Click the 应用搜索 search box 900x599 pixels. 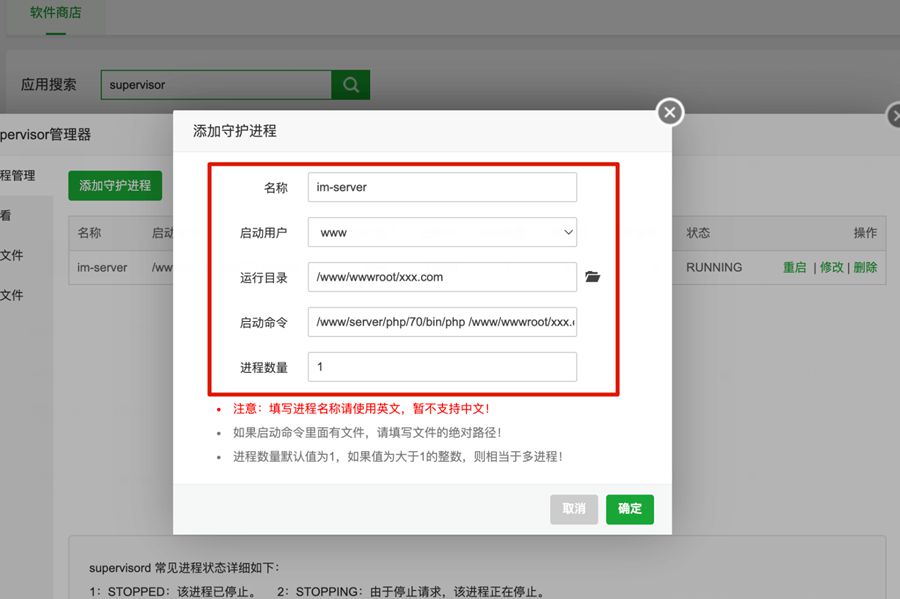(215, 85)
